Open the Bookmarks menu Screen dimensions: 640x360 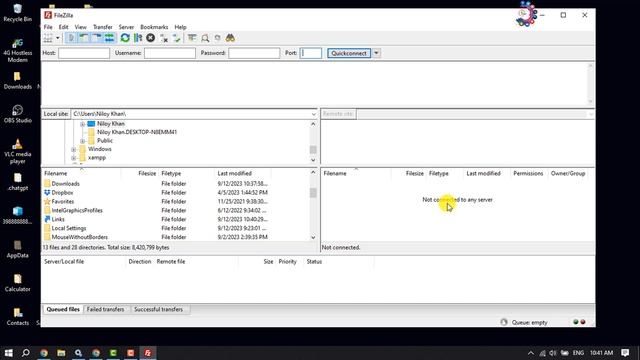[x=154, y=27]
